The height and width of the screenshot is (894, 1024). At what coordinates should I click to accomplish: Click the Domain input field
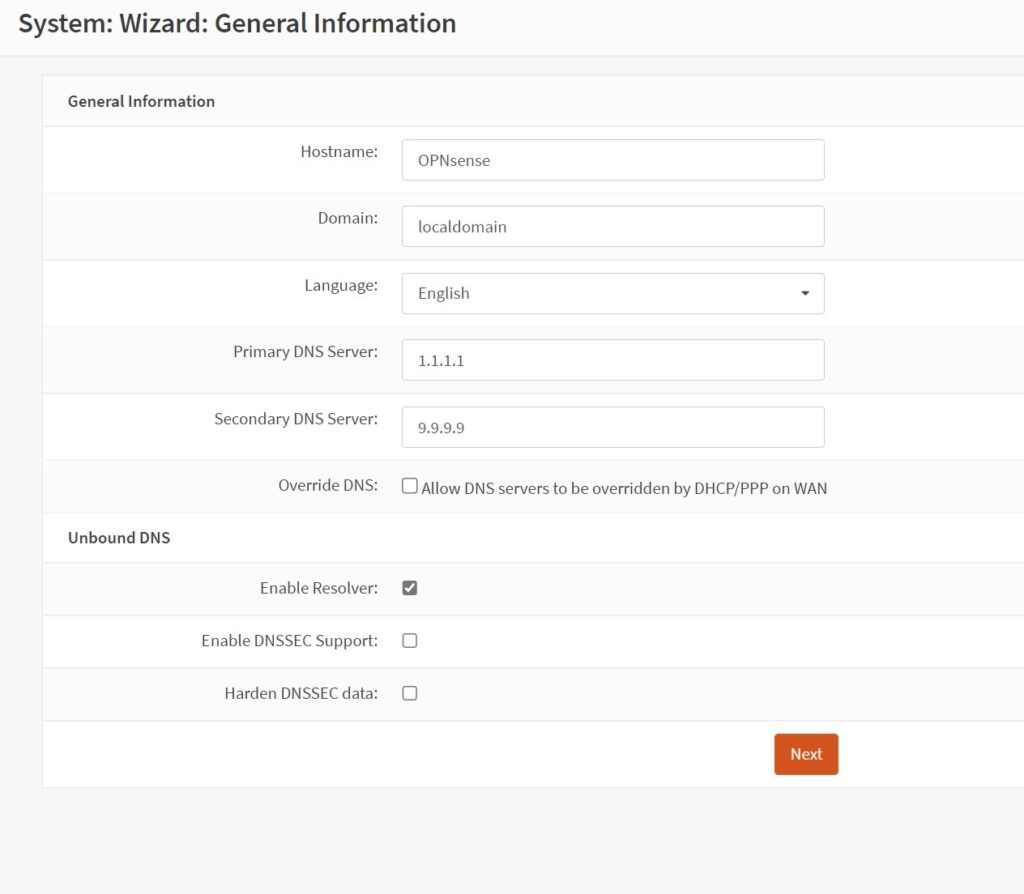[613, 227]
